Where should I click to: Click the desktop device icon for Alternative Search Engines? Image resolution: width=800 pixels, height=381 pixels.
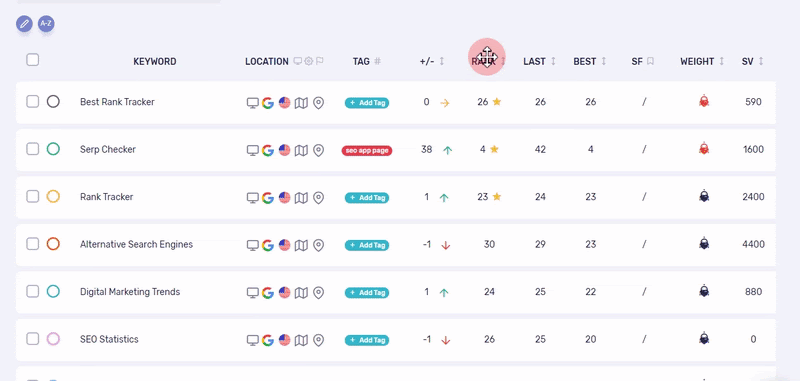253,245
